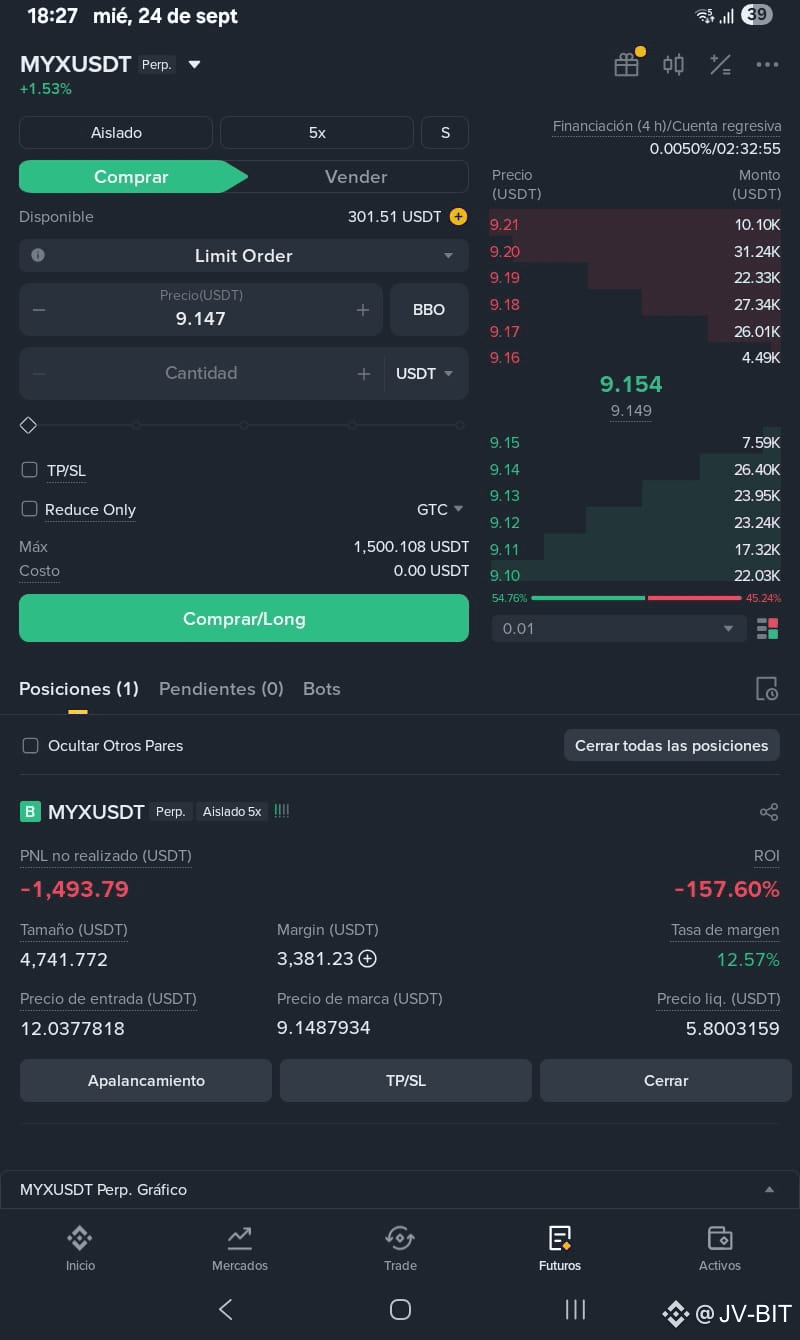800x1340 pixels.
Task: Open order history icon next to Bots
Action: click(x=767, y=688)
